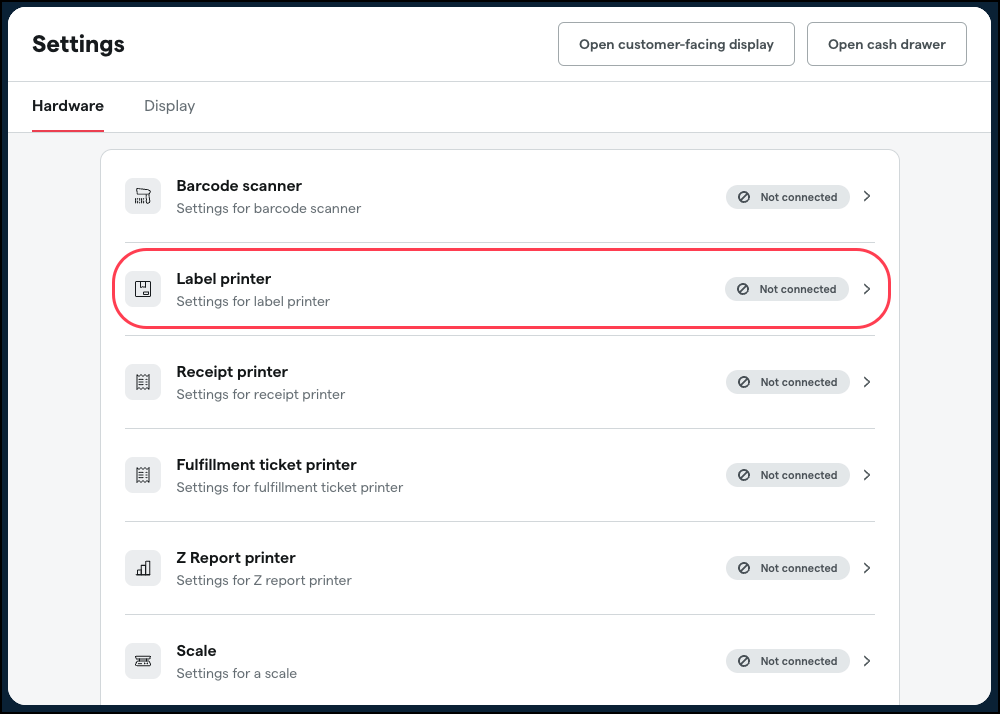Open the customer-facing display
The image size is (1000, 714).
(x=676, y=44)
